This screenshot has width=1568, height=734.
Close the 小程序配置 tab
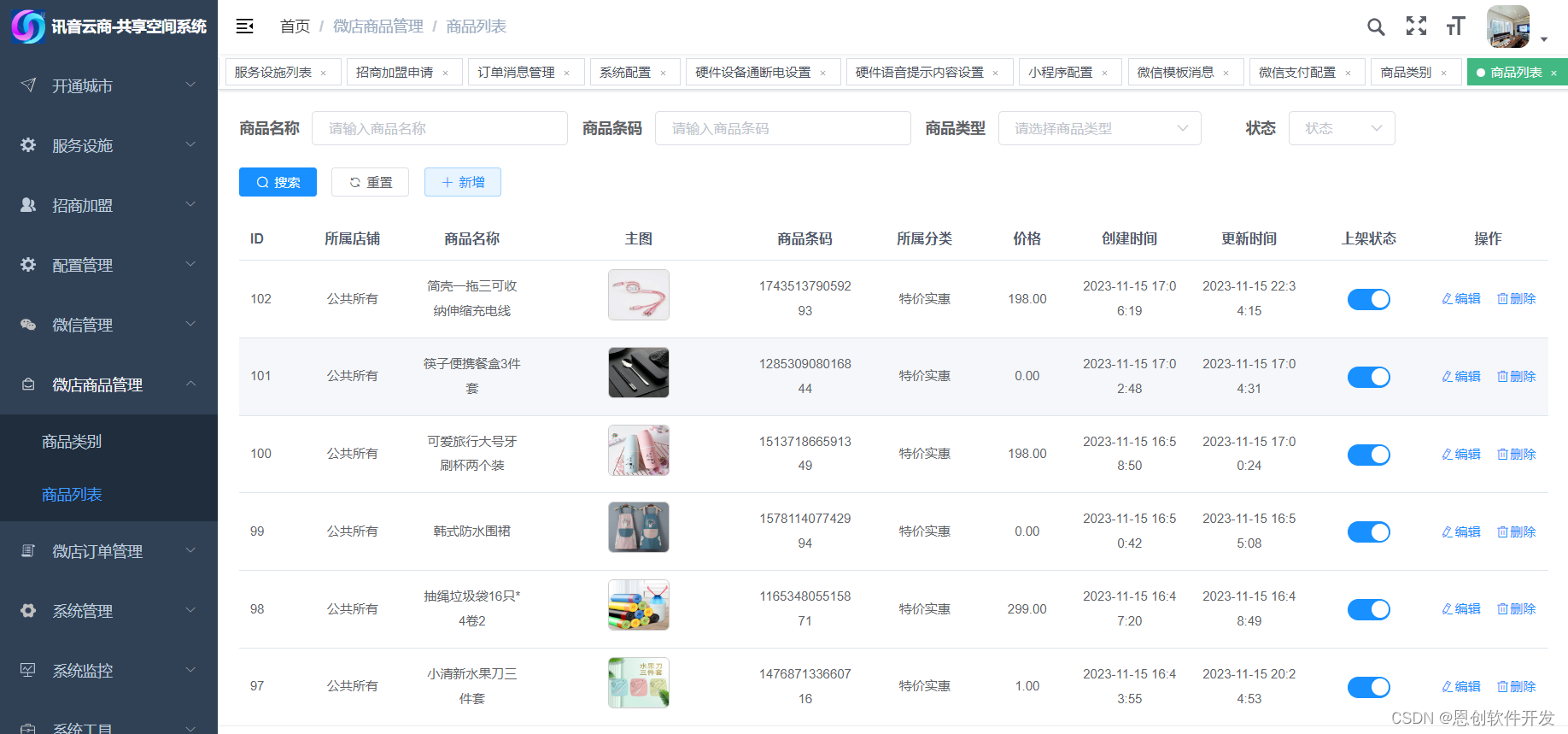click(1104, 73)
